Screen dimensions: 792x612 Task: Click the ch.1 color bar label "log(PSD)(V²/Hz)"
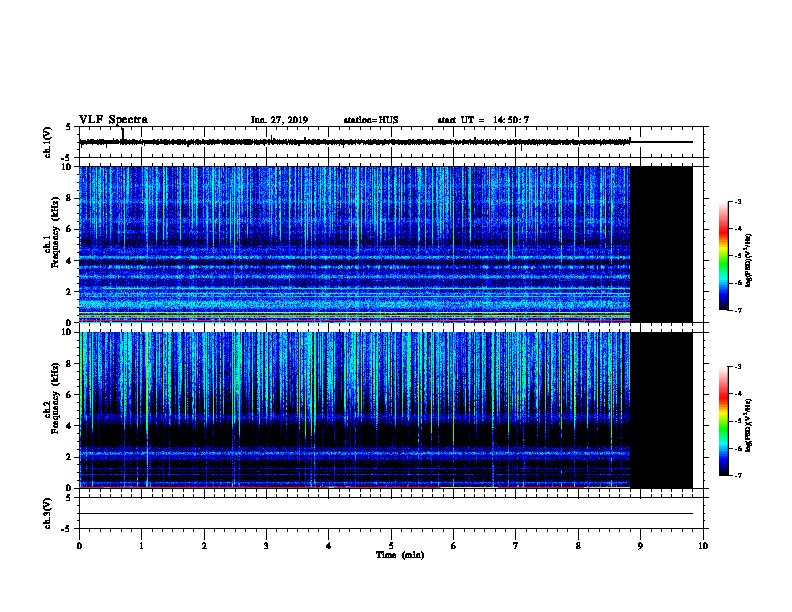[x=749, y=260]
